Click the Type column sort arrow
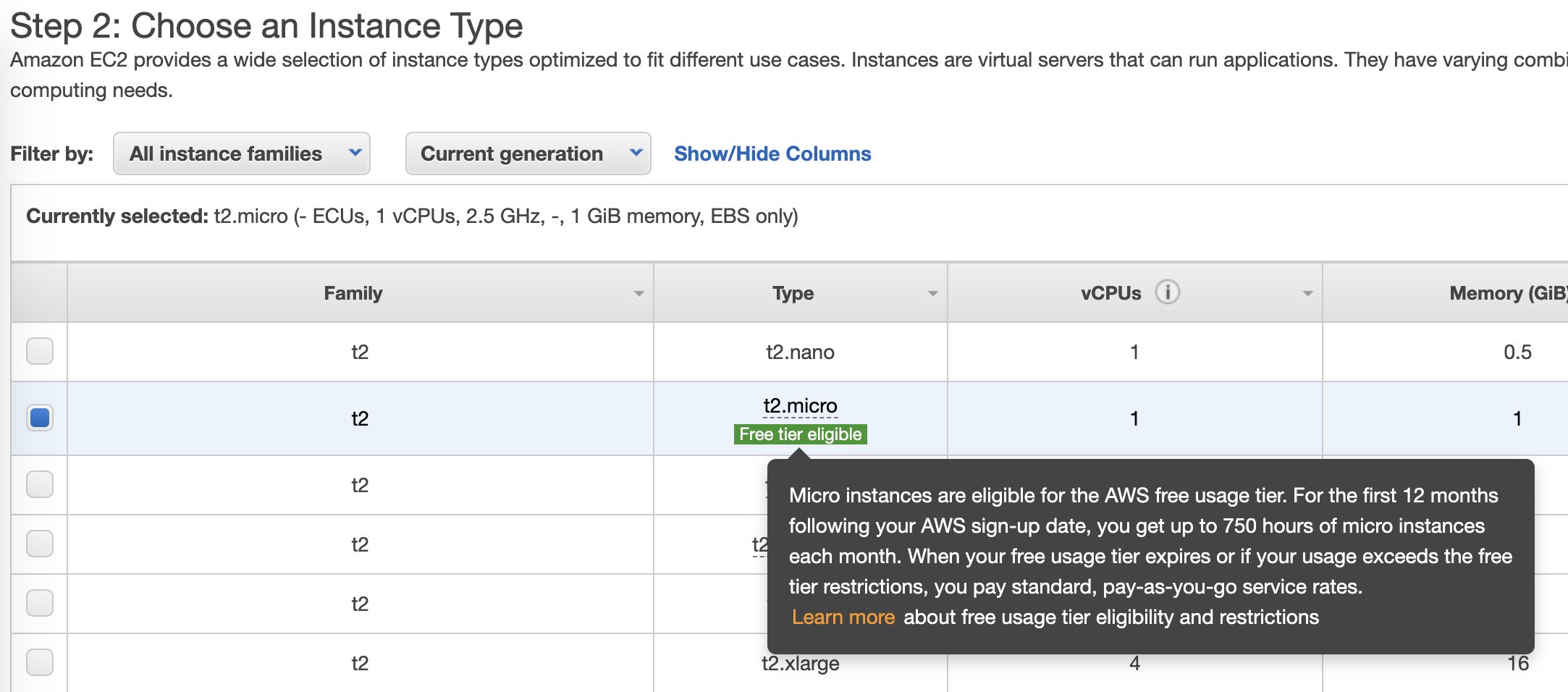The width and height of the screenshot is (1568, 692). click(932, 294)
